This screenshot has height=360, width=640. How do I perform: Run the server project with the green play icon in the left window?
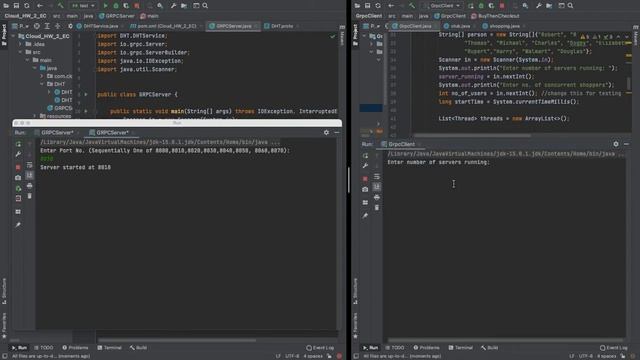(x=105, y=6)
